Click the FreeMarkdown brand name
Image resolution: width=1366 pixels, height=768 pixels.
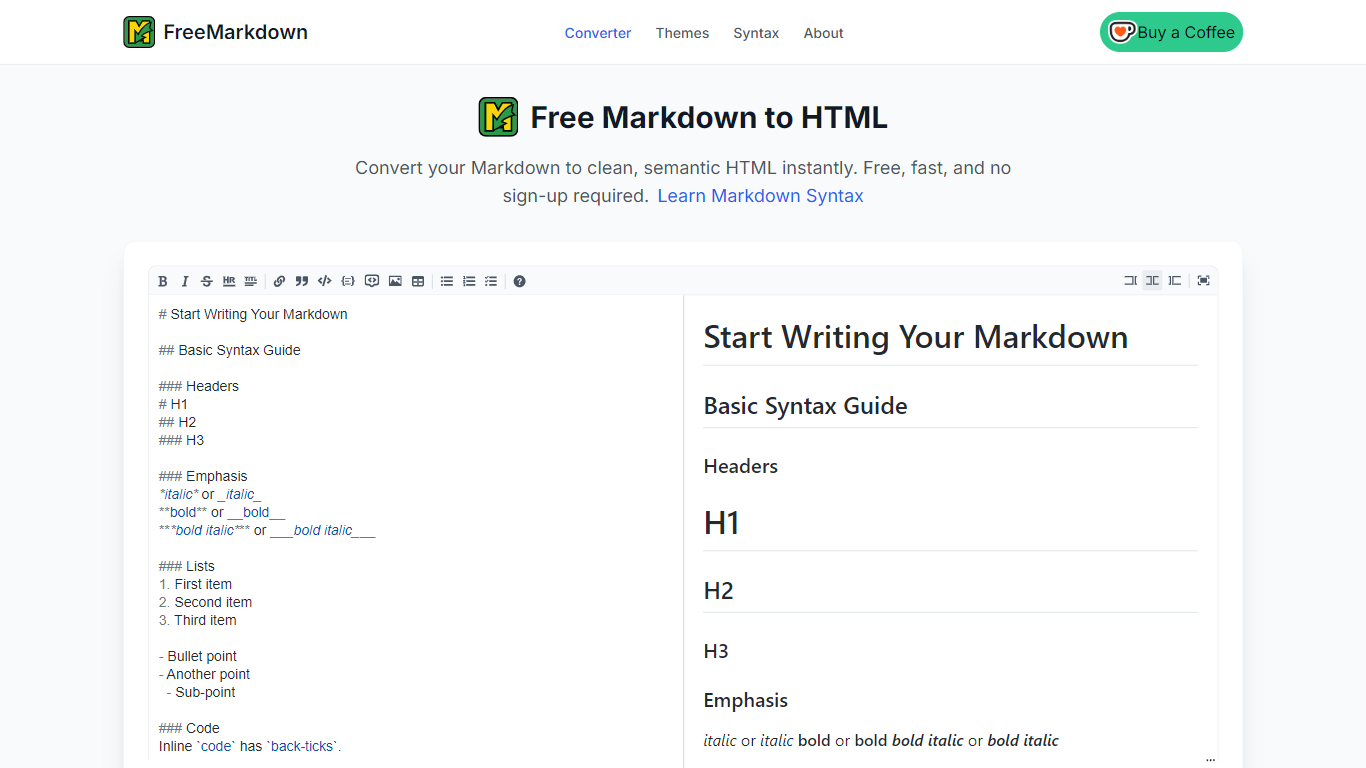tap(235, 32)
